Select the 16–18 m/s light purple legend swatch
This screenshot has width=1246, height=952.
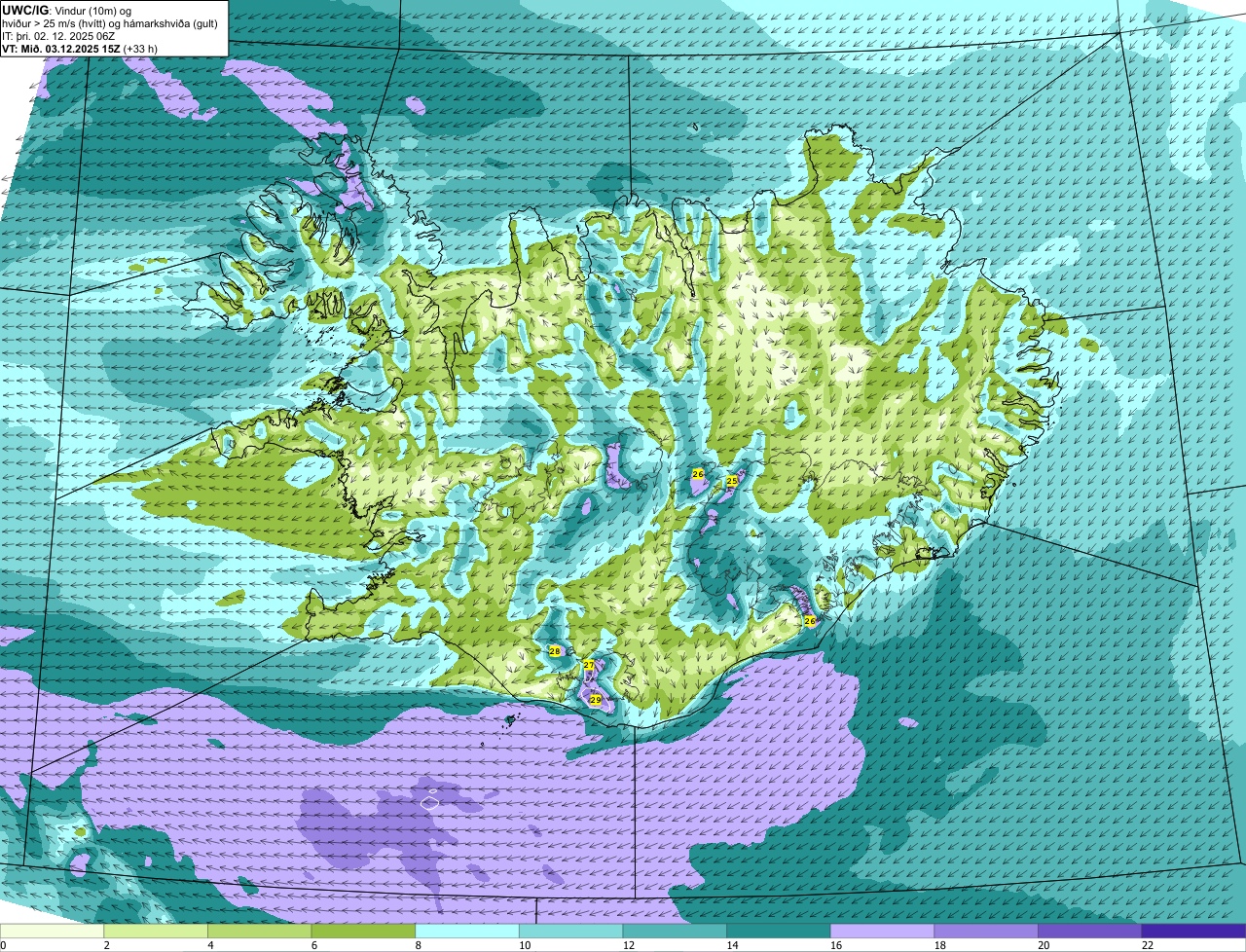point(883,931)
